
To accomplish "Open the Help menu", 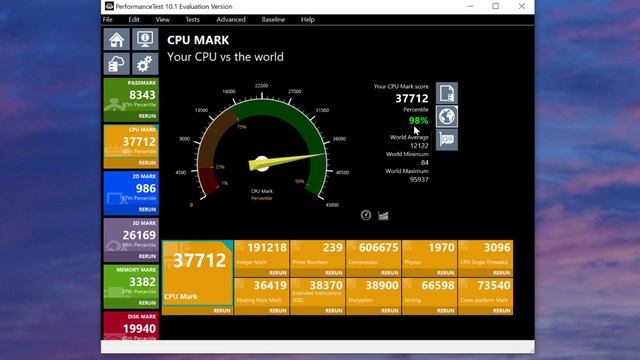I will click(307, 20).
